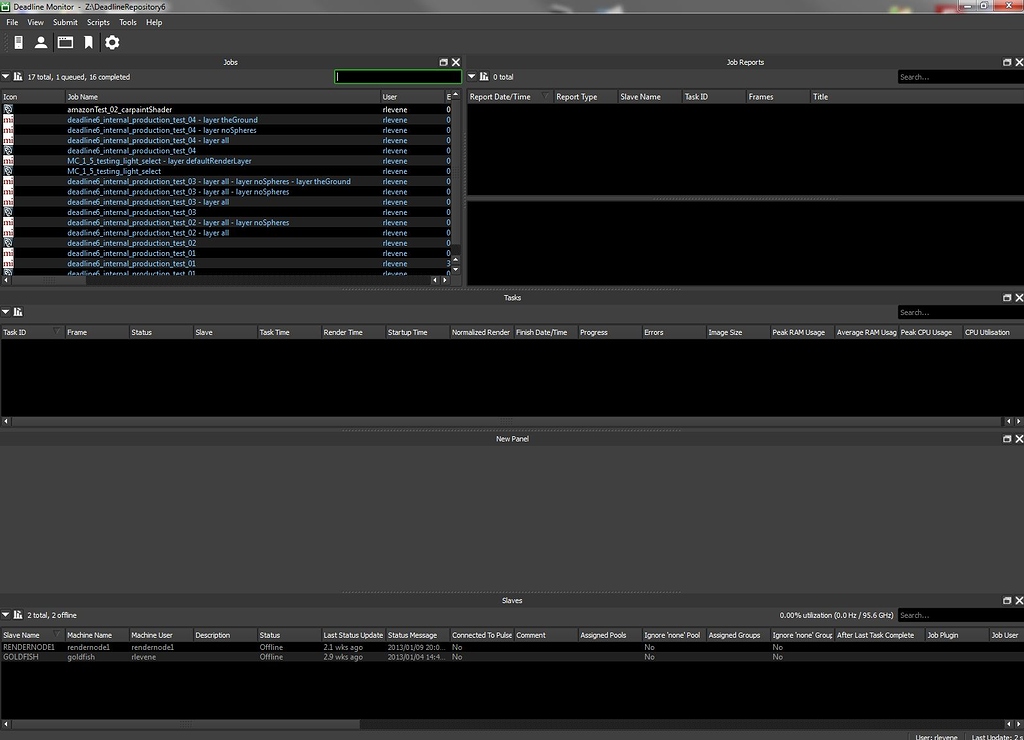
Task: Click the mobile device icon in toolbar
Action: 18,42
